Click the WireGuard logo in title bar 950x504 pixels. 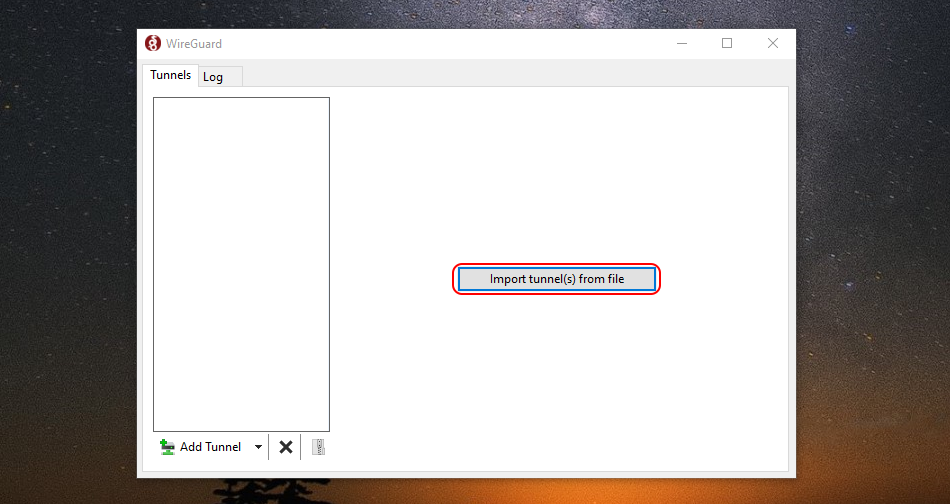coord(153,43)
